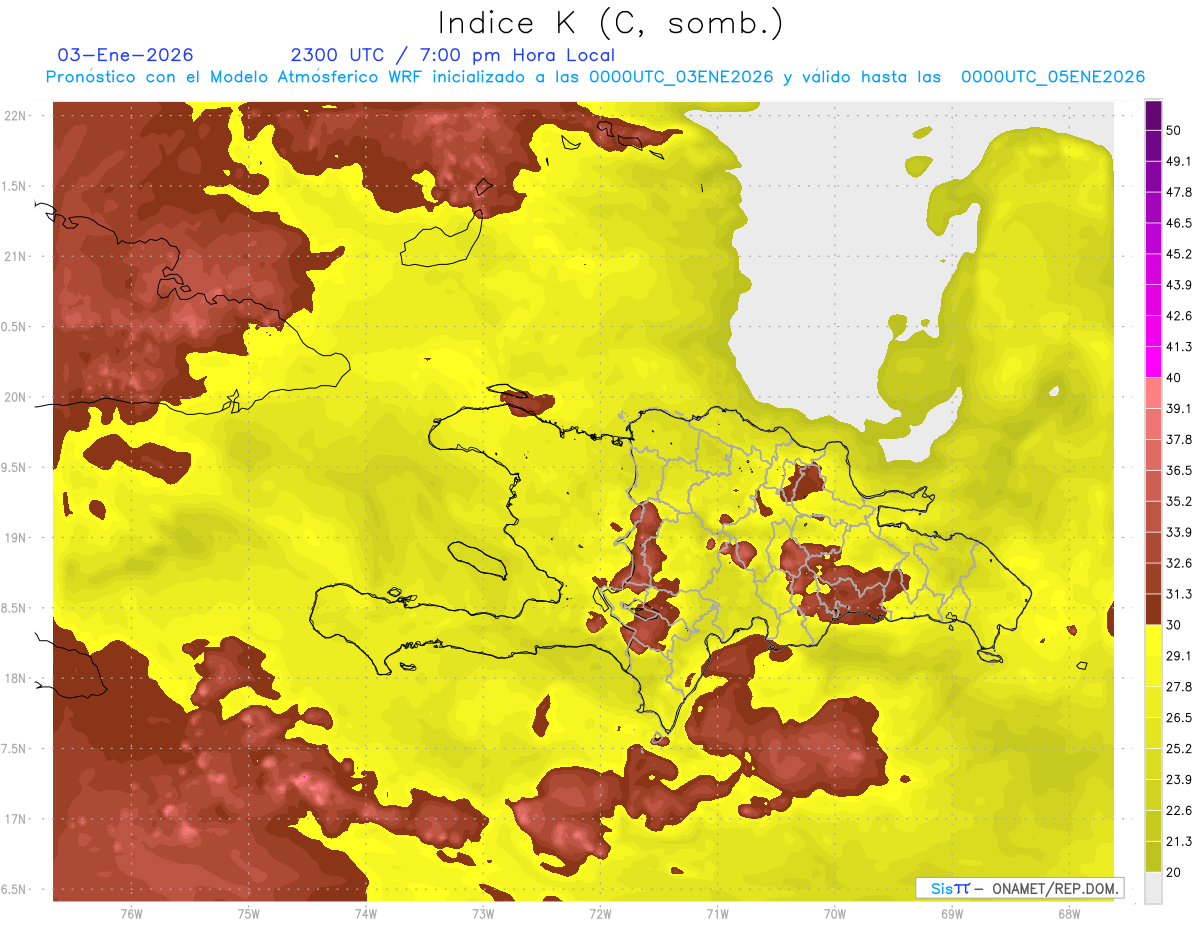Click longitude axis label 70W
Image resolution: width=1200 pixels, height=927 pixels.
tap(835, 914)
